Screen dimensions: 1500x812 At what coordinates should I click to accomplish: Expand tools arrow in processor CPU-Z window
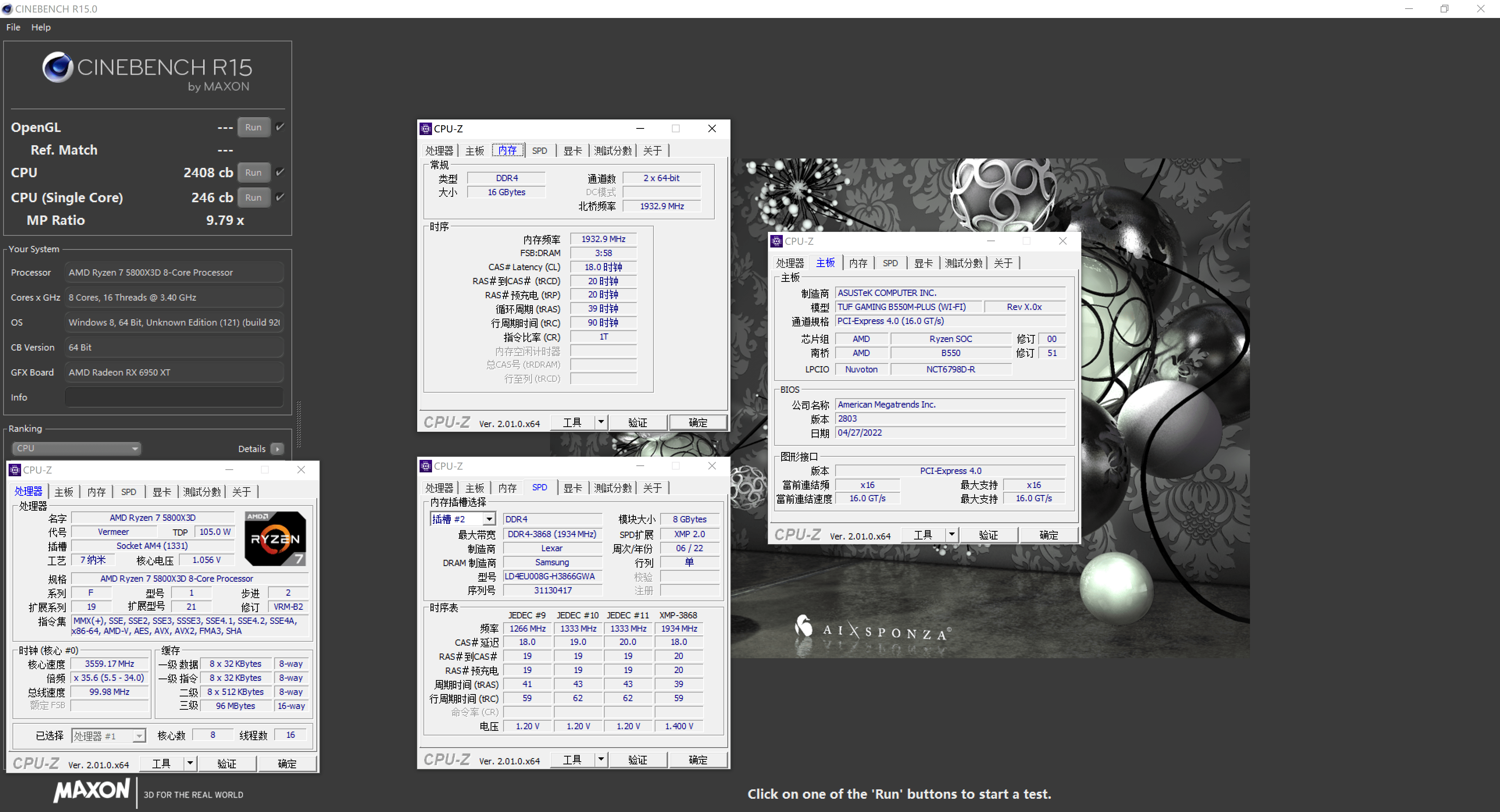[x=190, y=763]
